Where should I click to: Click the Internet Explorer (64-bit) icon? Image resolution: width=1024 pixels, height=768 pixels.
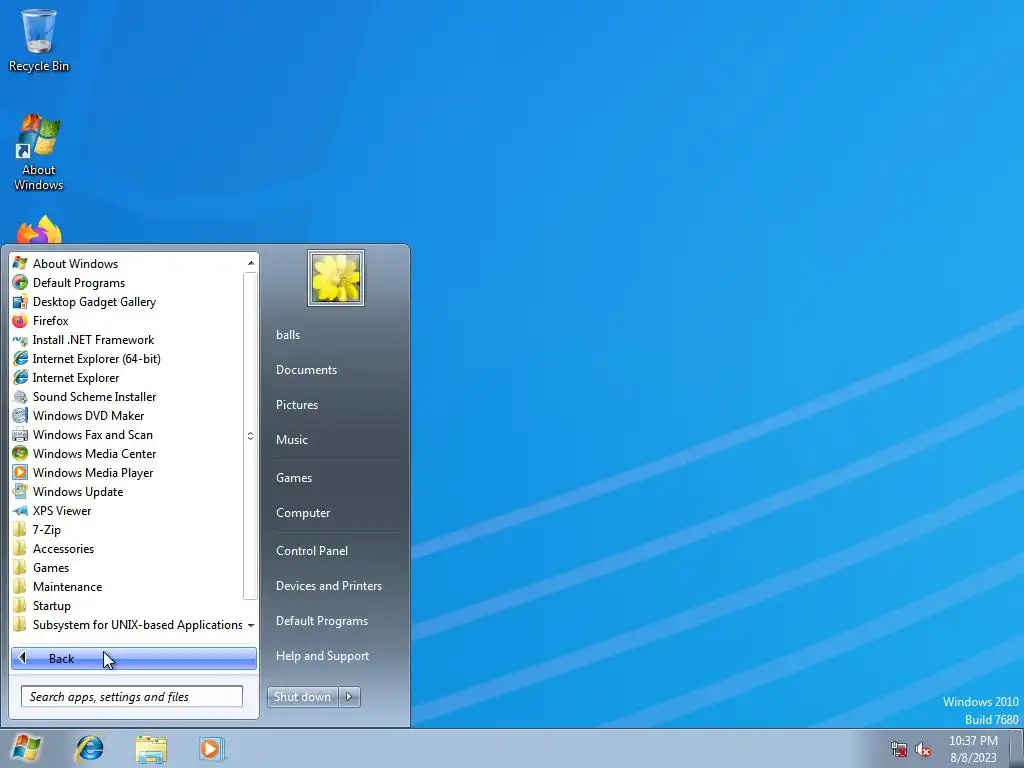point(20,359)
